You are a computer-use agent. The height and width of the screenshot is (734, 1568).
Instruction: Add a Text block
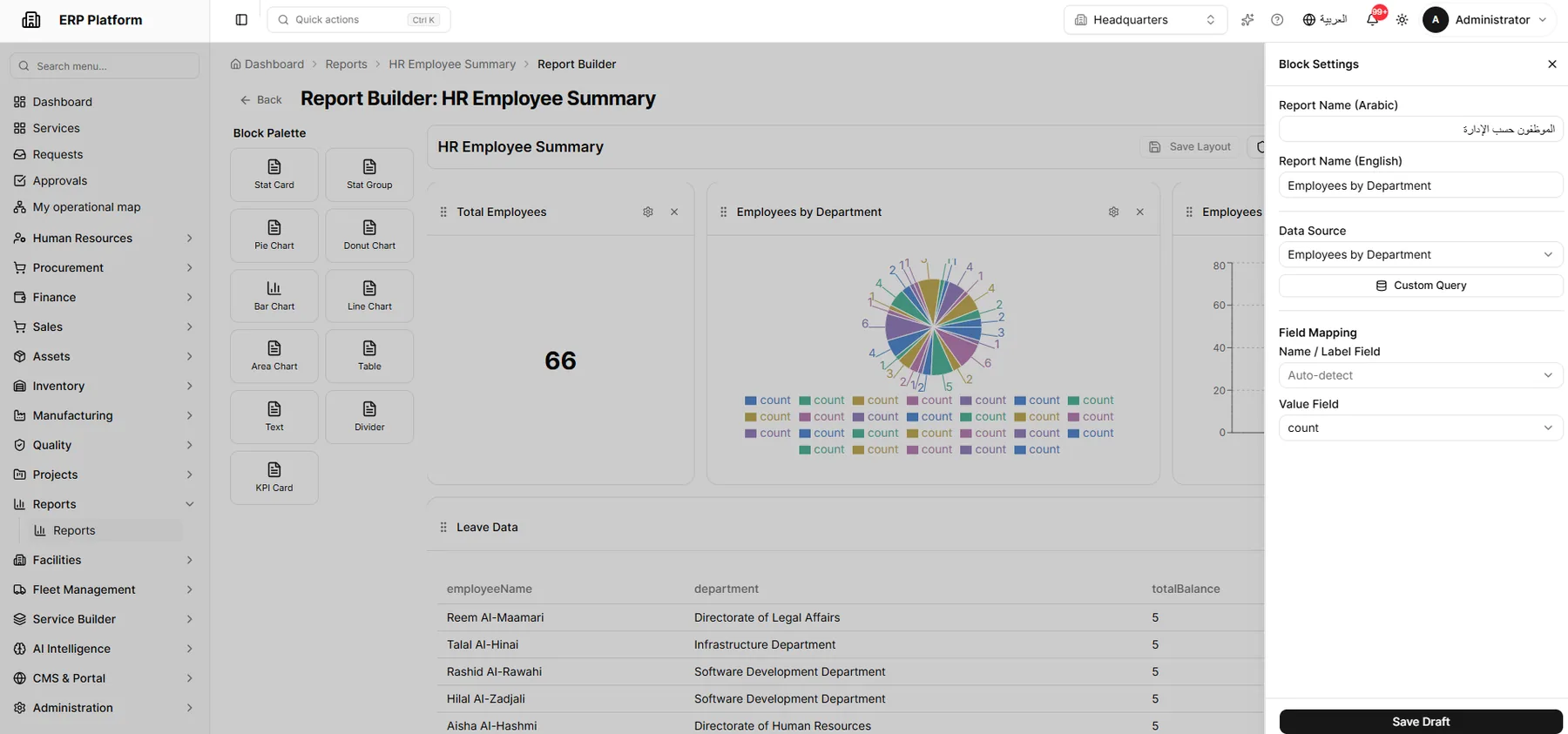click(274, 417)
